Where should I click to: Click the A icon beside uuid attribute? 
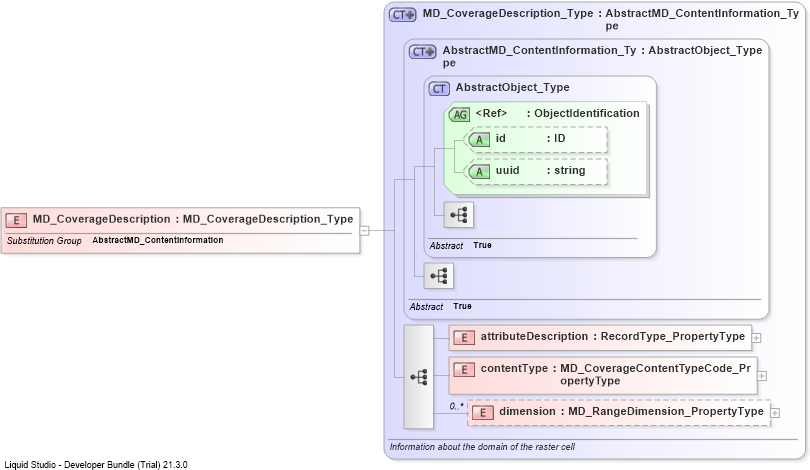(x=479, y=171)
